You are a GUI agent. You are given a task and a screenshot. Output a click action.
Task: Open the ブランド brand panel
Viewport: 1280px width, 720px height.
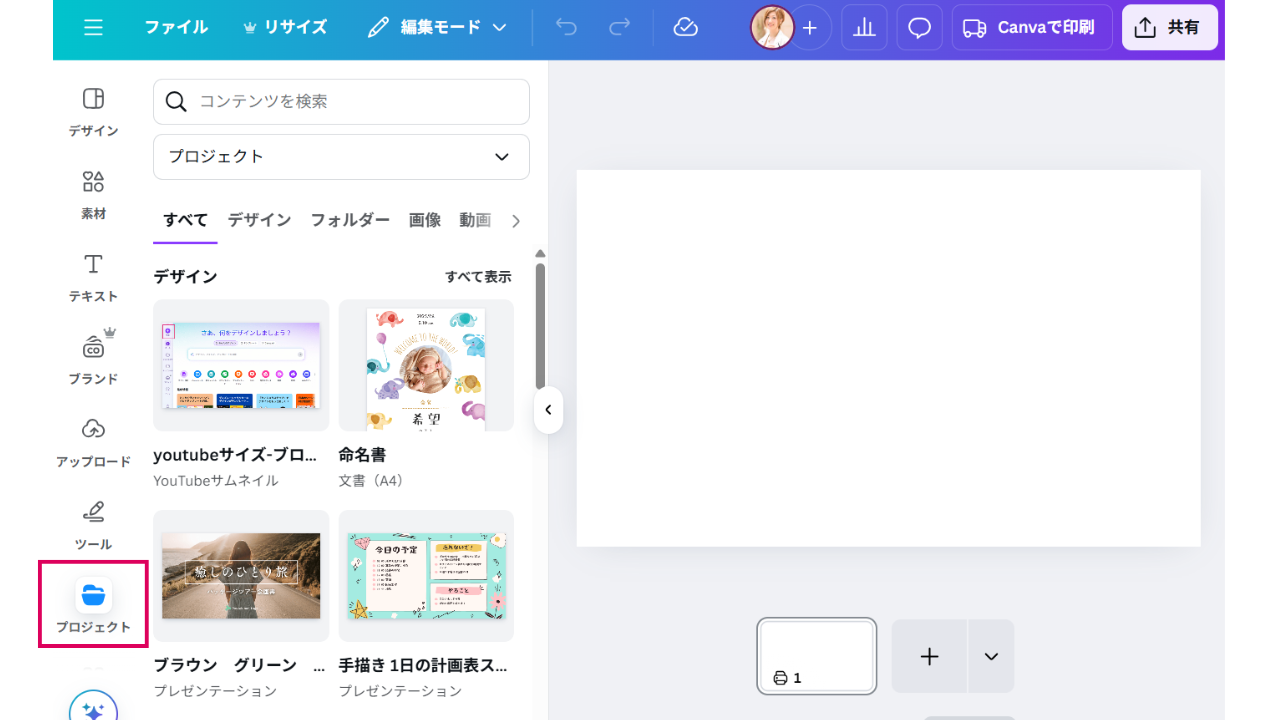click(93, 359)
